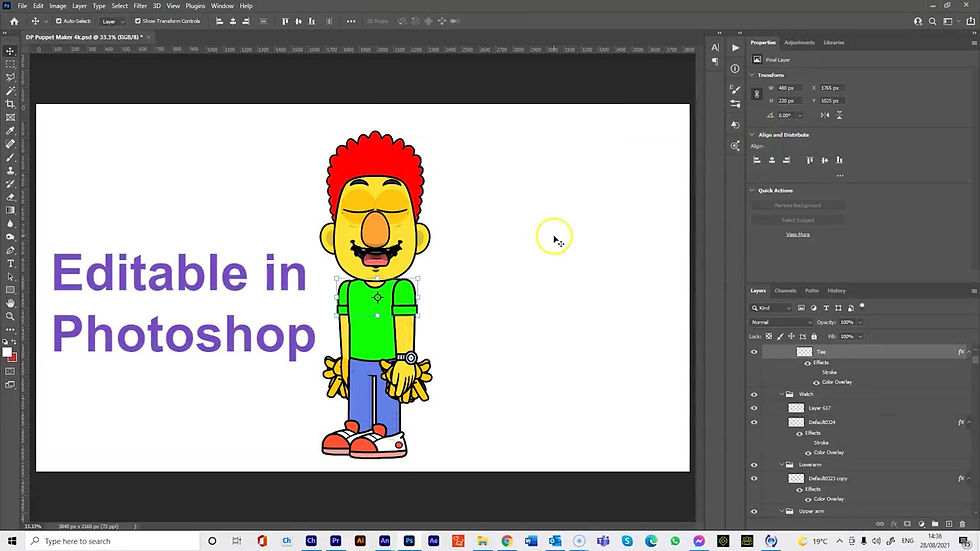Lock transparent pixels icon in Layers panel
The height and width of the screenshot is (551, 980).
pos(769,336)
